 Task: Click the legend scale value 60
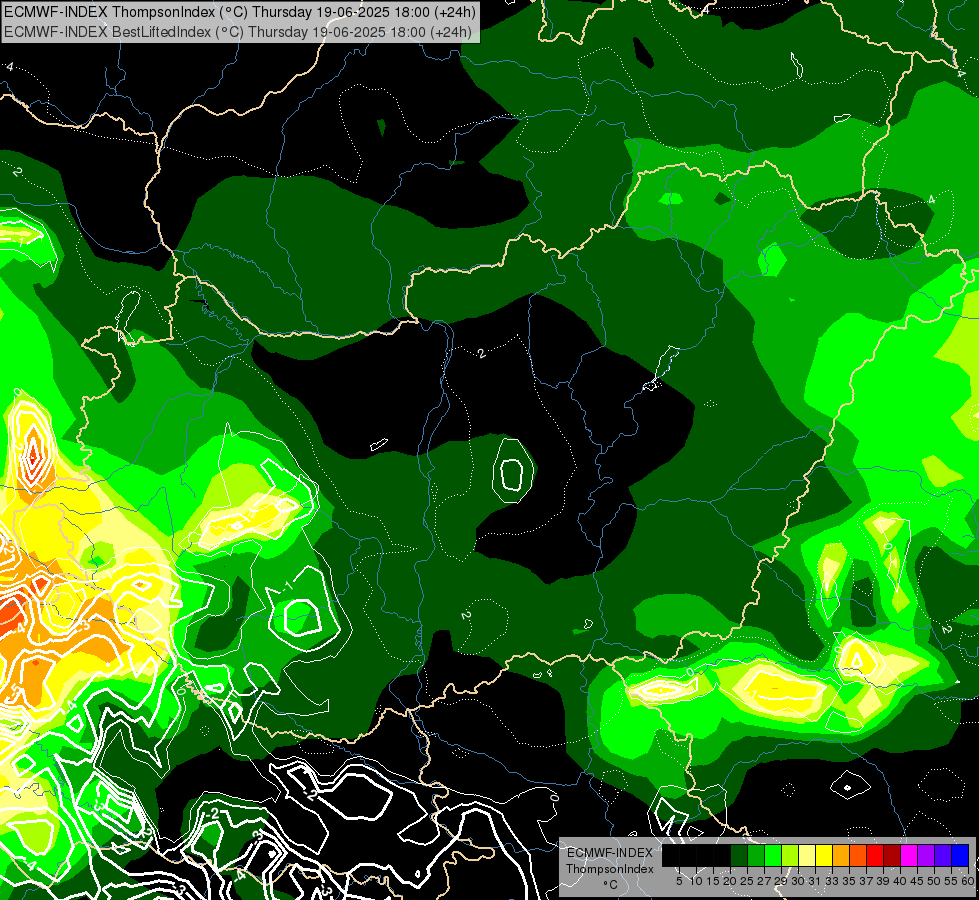(x=968, y=881)
